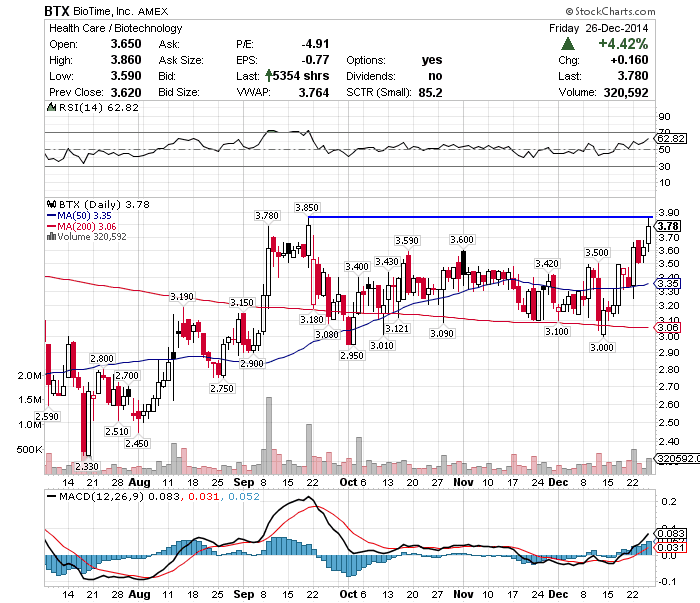The image size is (700, 603).
Task: Click the High value 3.860
Action: point(126,60)
